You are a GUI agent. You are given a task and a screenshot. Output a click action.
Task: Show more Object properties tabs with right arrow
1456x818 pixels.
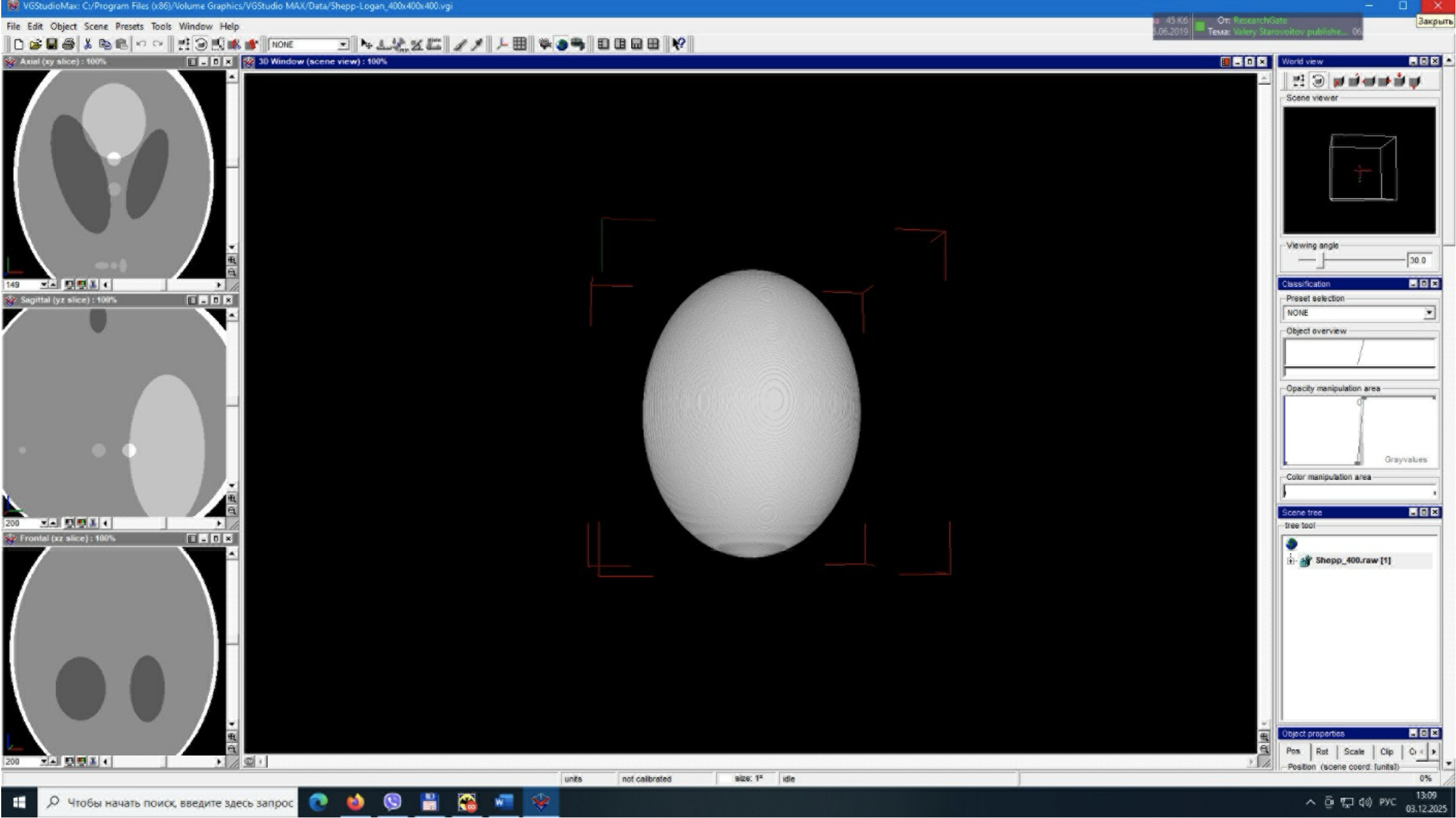[1434, 751]
